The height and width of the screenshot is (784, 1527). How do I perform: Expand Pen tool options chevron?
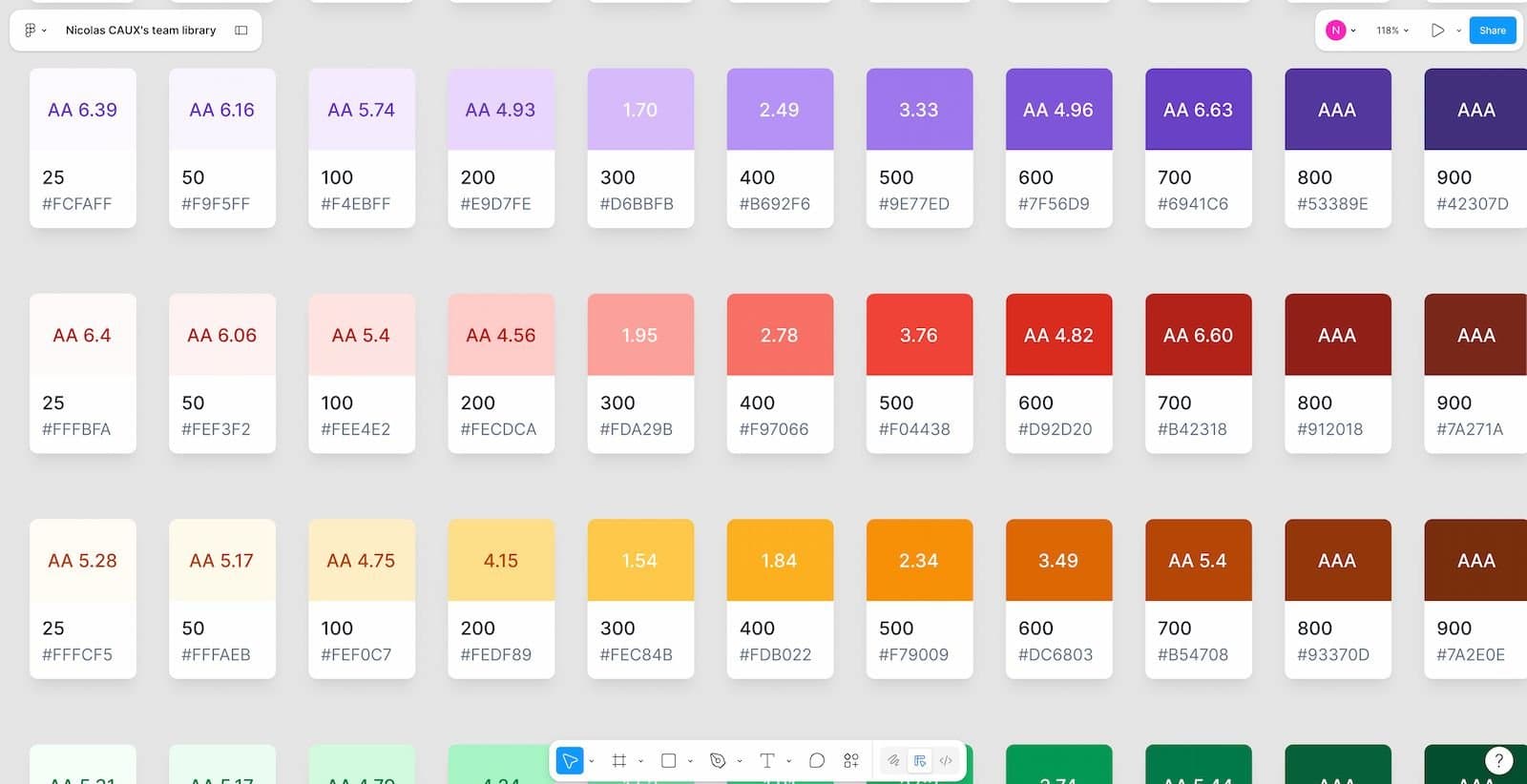coord(740,761)
